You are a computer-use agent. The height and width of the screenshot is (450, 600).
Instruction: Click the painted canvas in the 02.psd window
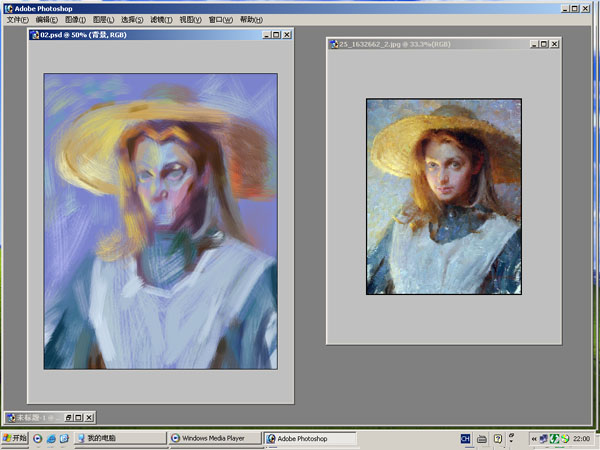(x=161, y=221)
